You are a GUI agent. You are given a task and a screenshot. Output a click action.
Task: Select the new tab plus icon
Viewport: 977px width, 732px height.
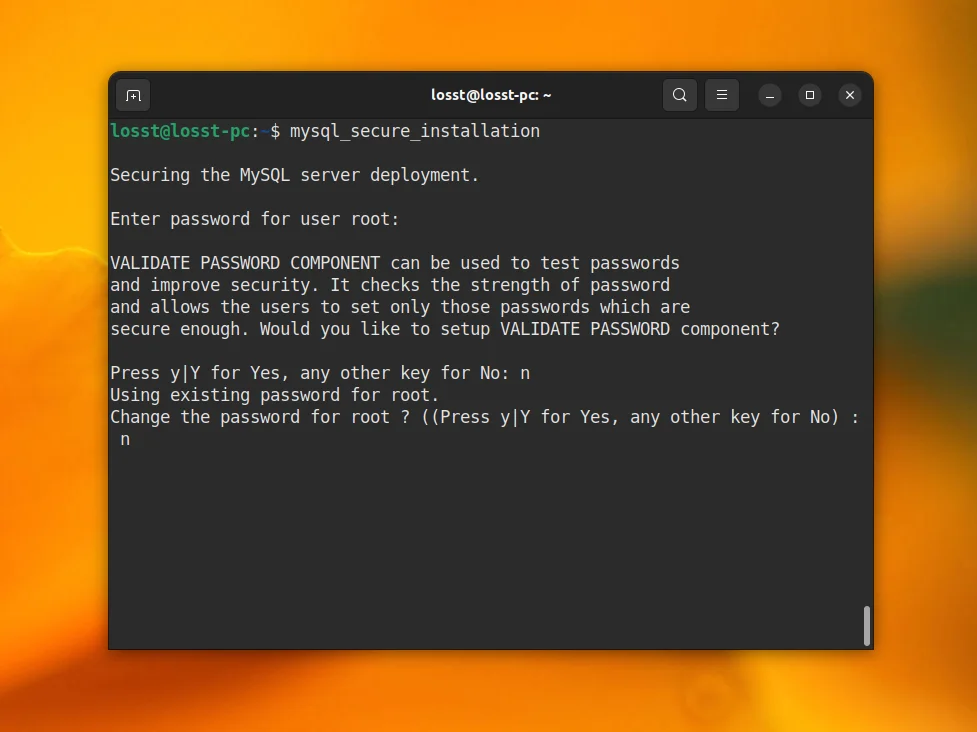tap(133, 95)
